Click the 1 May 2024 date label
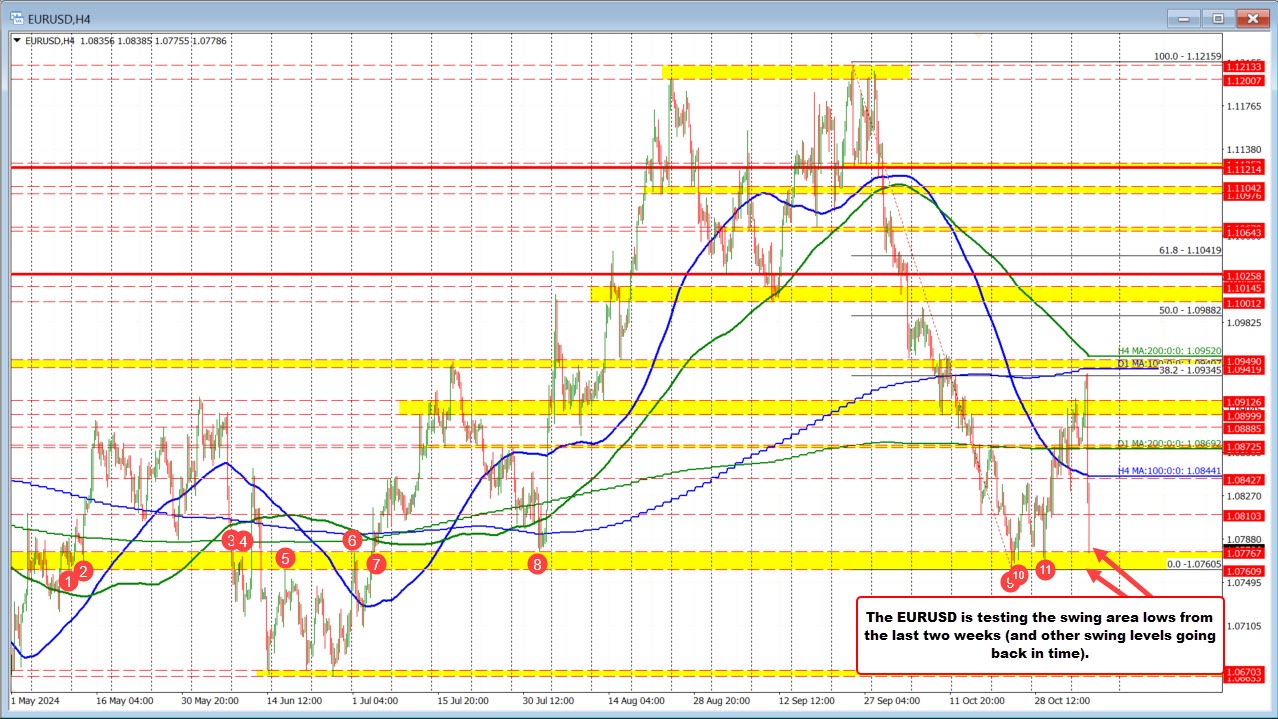1278x719 pixels. [36, 702]
